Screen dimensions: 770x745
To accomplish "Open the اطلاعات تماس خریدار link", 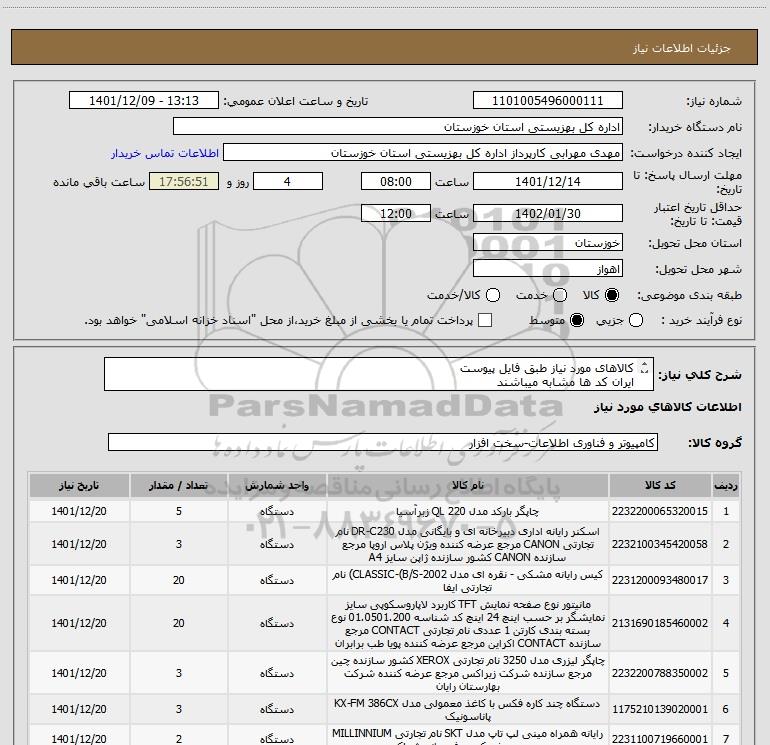I will pos(165,153).
